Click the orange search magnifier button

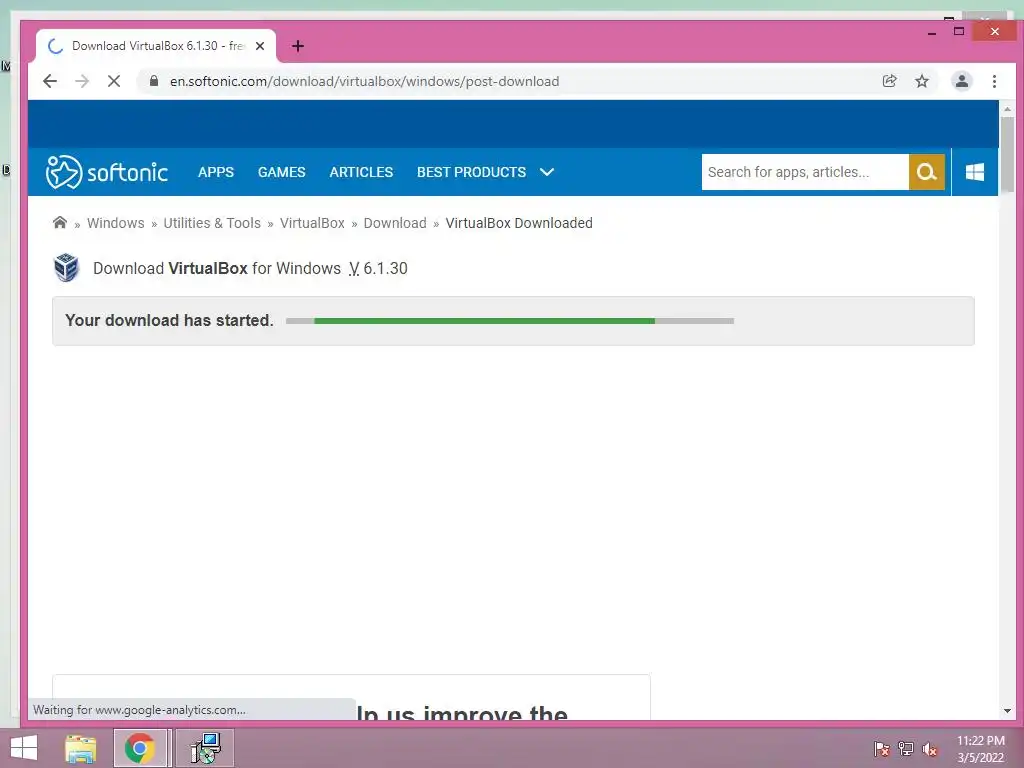pyautogui.click(x=927, y=172)
